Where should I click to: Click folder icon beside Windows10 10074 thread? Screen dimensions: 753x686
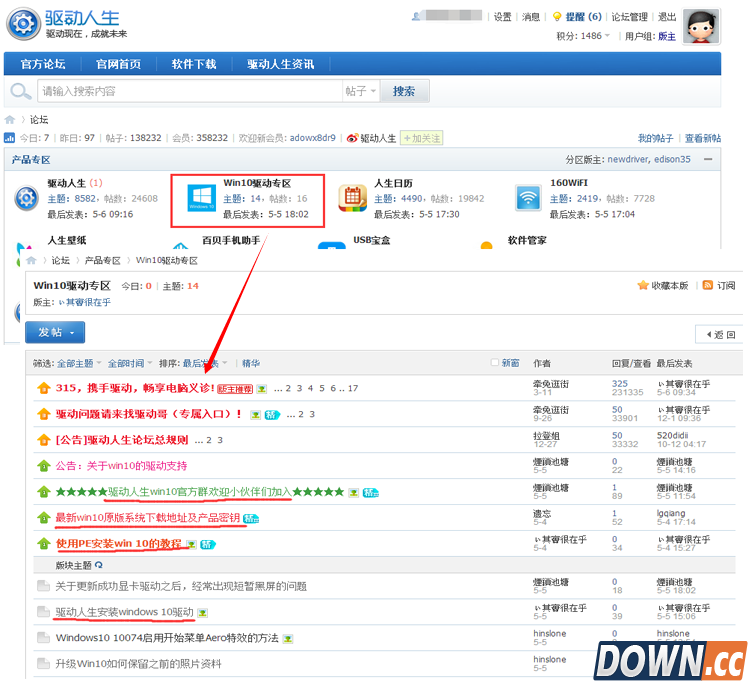point(44,637)
